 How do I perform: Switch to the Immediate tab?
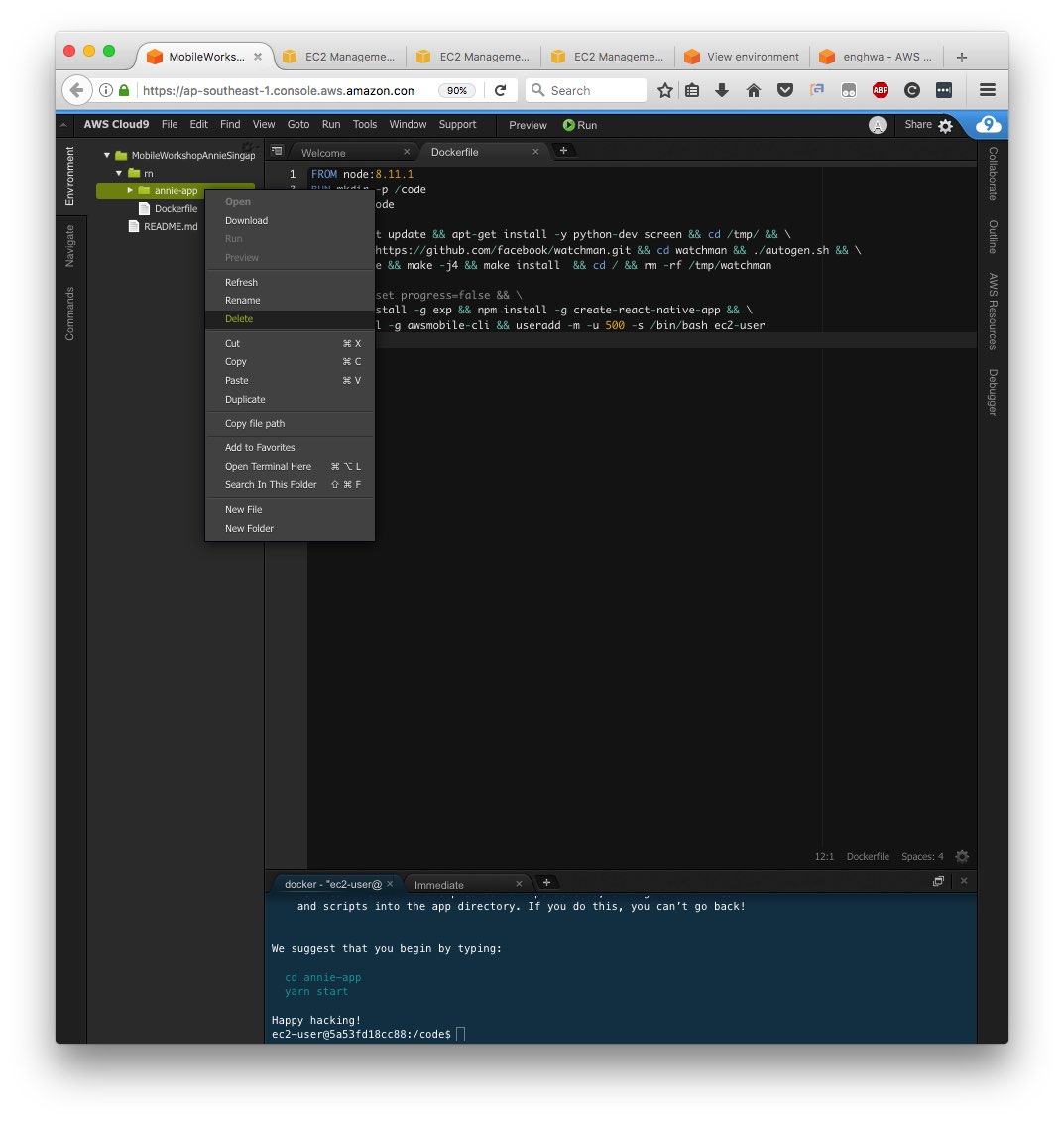point(439,885)
